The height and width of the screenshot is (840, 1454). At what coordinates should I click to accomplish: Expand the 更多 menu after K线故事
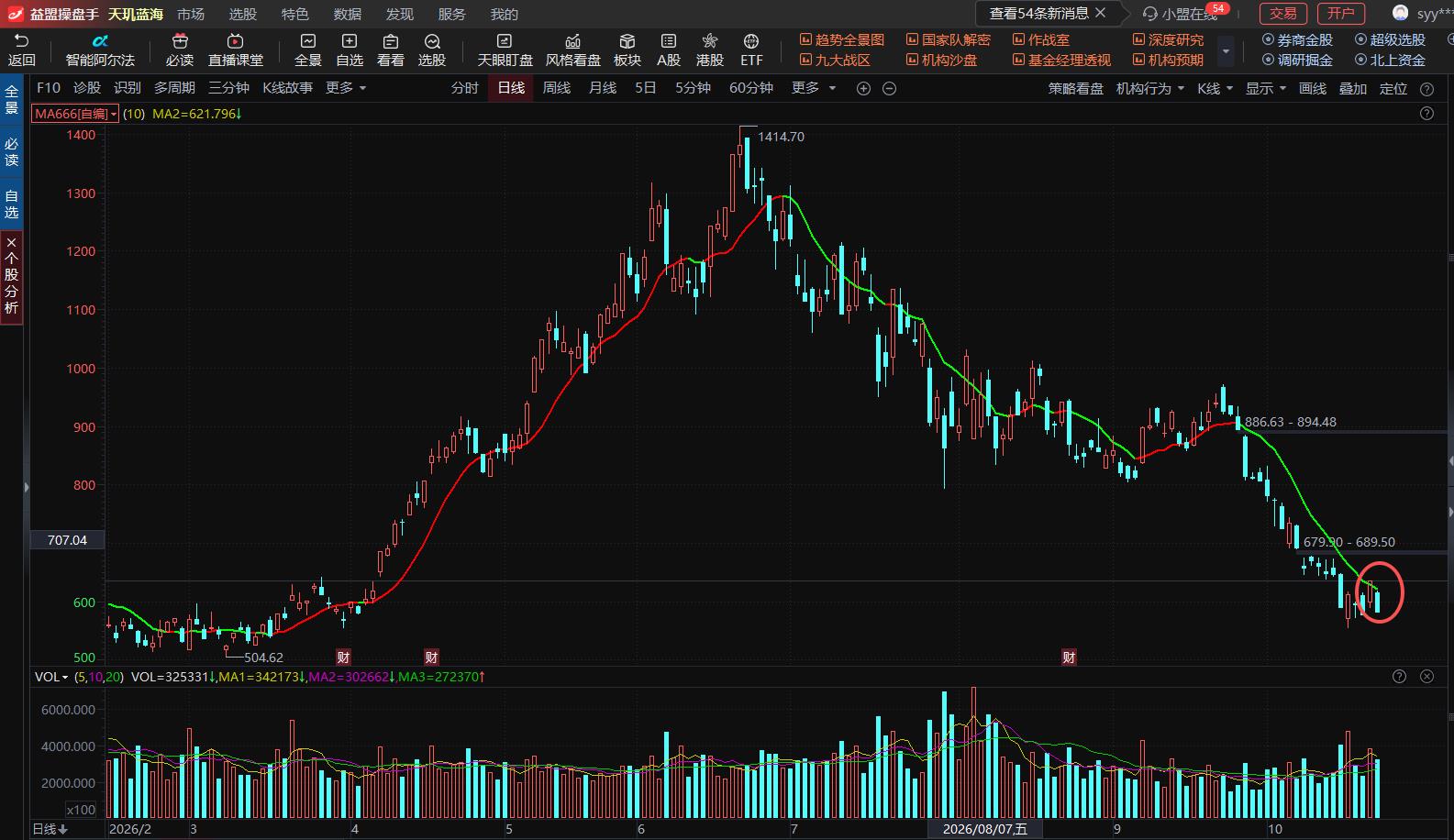346,87
